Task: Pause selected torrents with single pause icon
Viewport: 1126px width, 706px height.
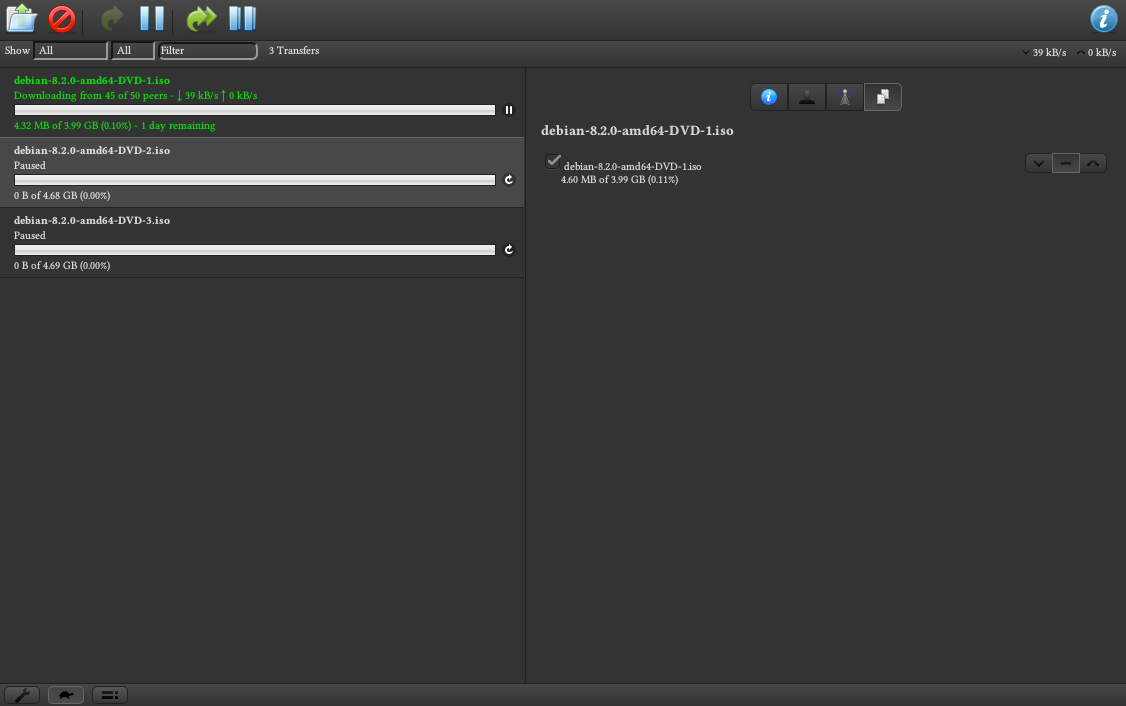Action: click(x=152, y=19)
